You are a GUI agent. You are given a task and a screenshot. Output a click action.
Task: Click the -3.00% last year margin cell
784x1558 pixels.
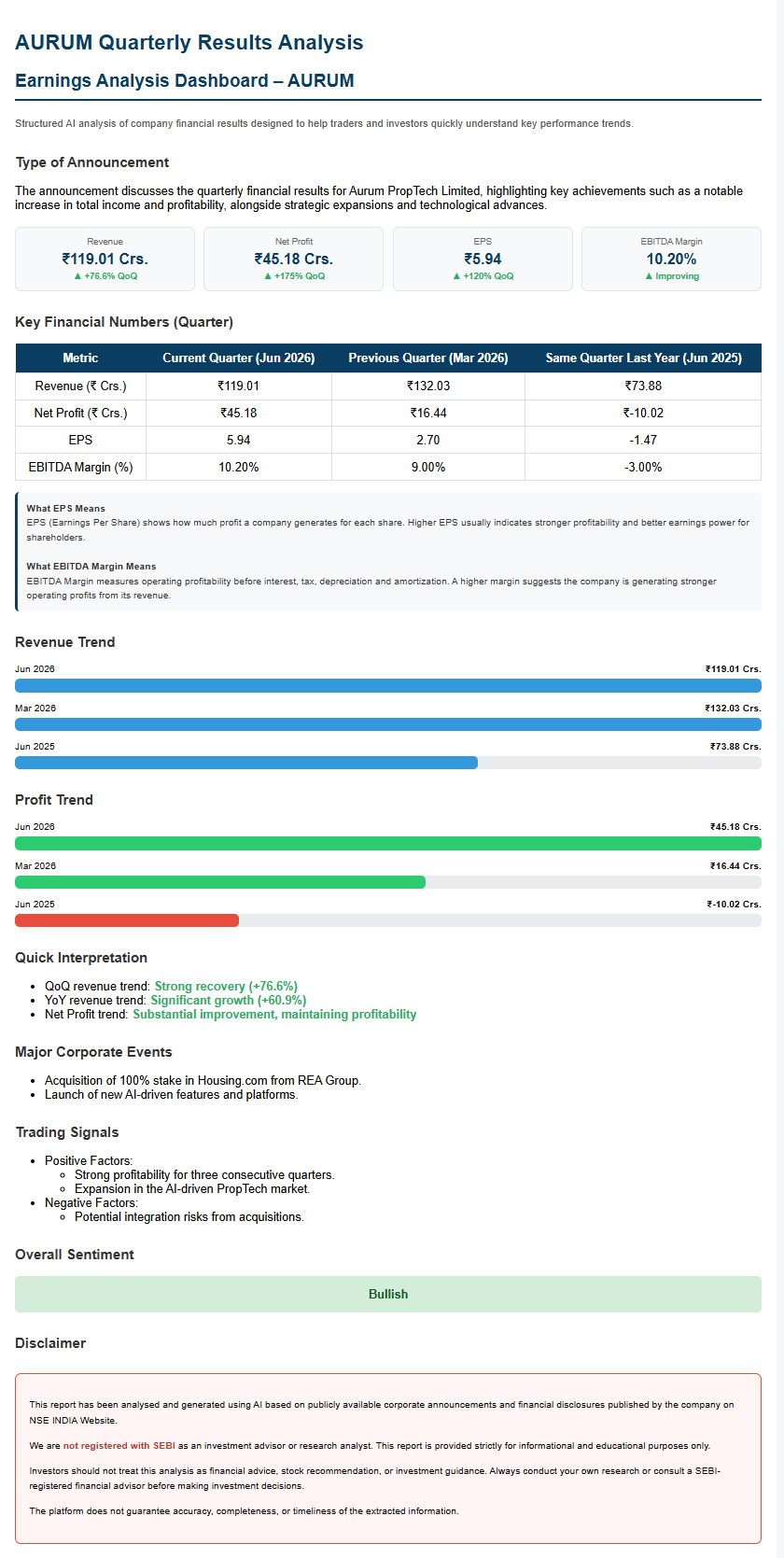click(x=643, y=468)
